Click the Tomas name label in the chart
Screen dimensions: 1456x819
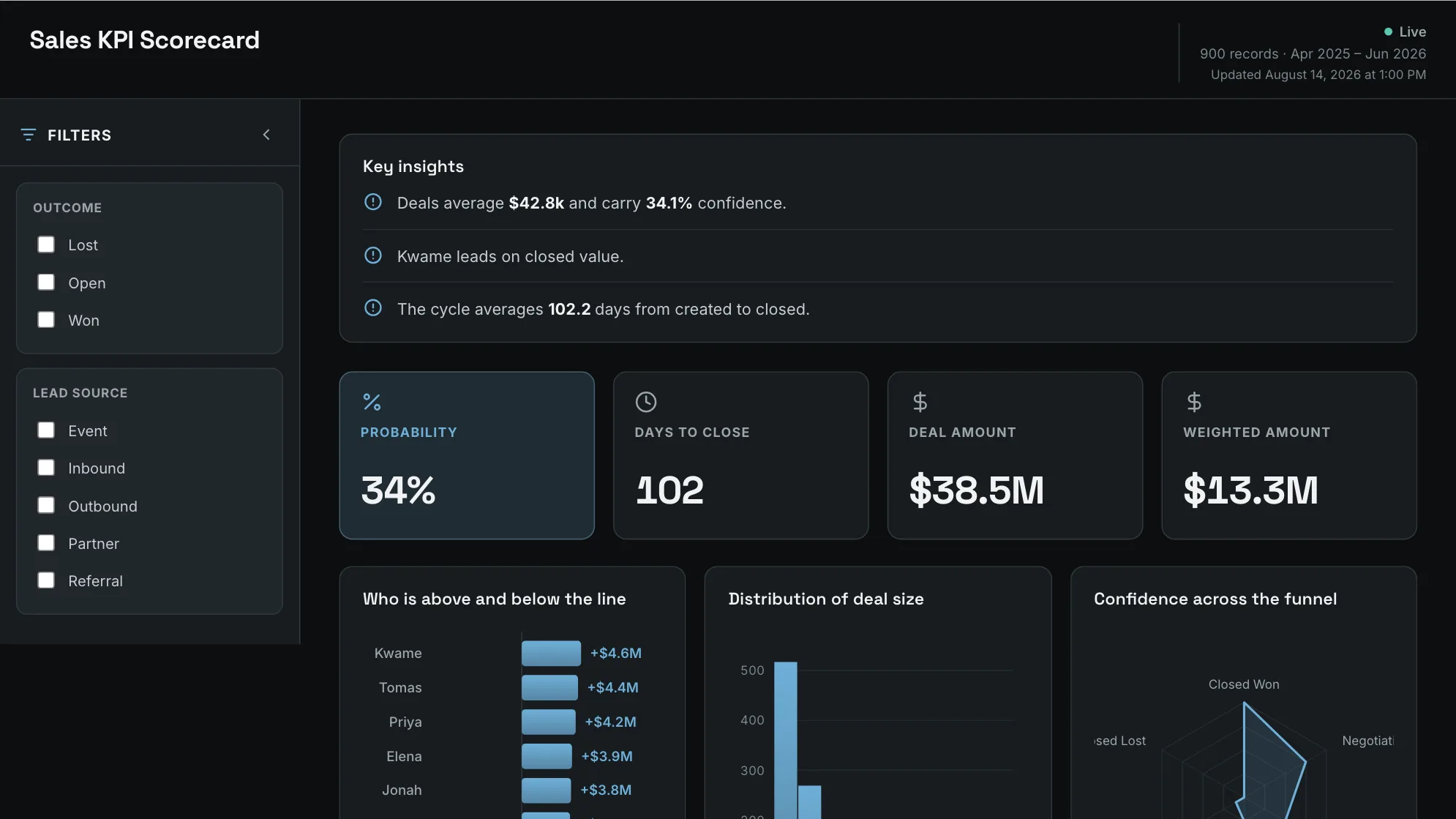point(400,687)
